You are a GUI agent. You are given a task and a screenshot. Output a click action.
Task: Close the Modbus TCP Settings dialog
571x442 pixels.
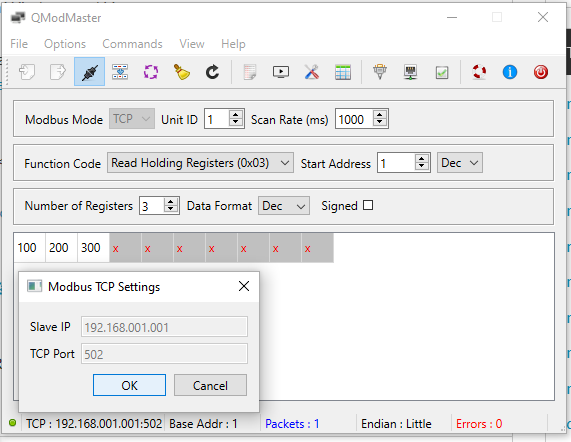244,286
